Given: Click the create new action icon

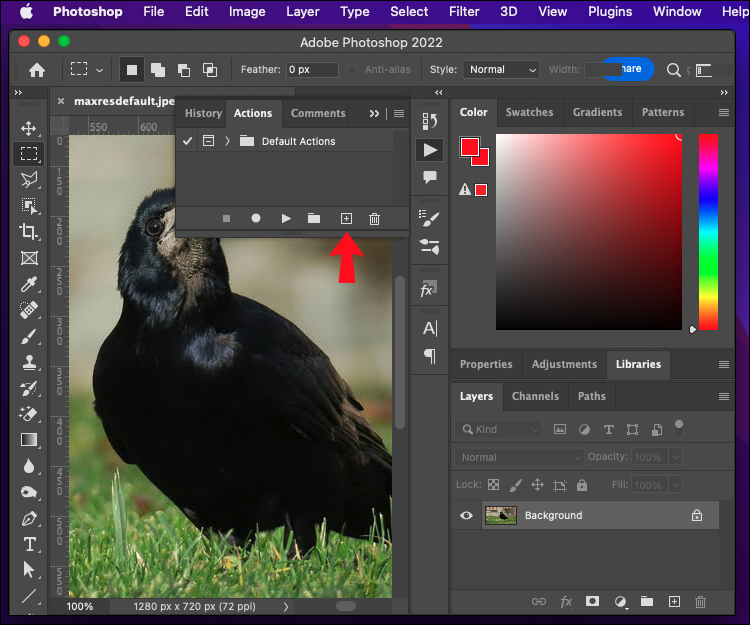Looking at the screenshot, I should click(346, 218).
